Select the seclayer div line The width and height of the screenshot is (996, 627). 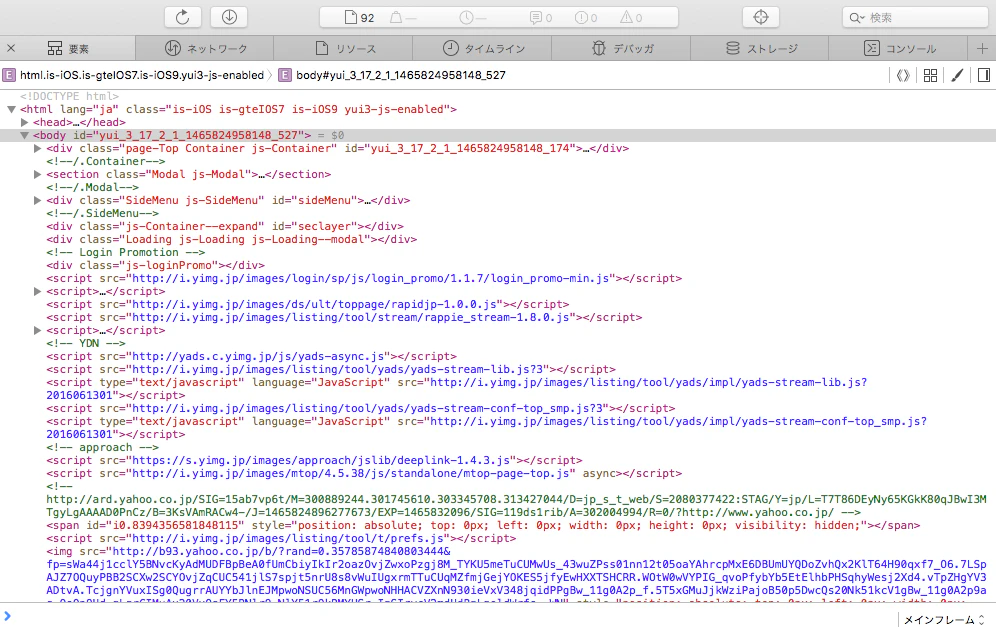click(x=225, y=226)
